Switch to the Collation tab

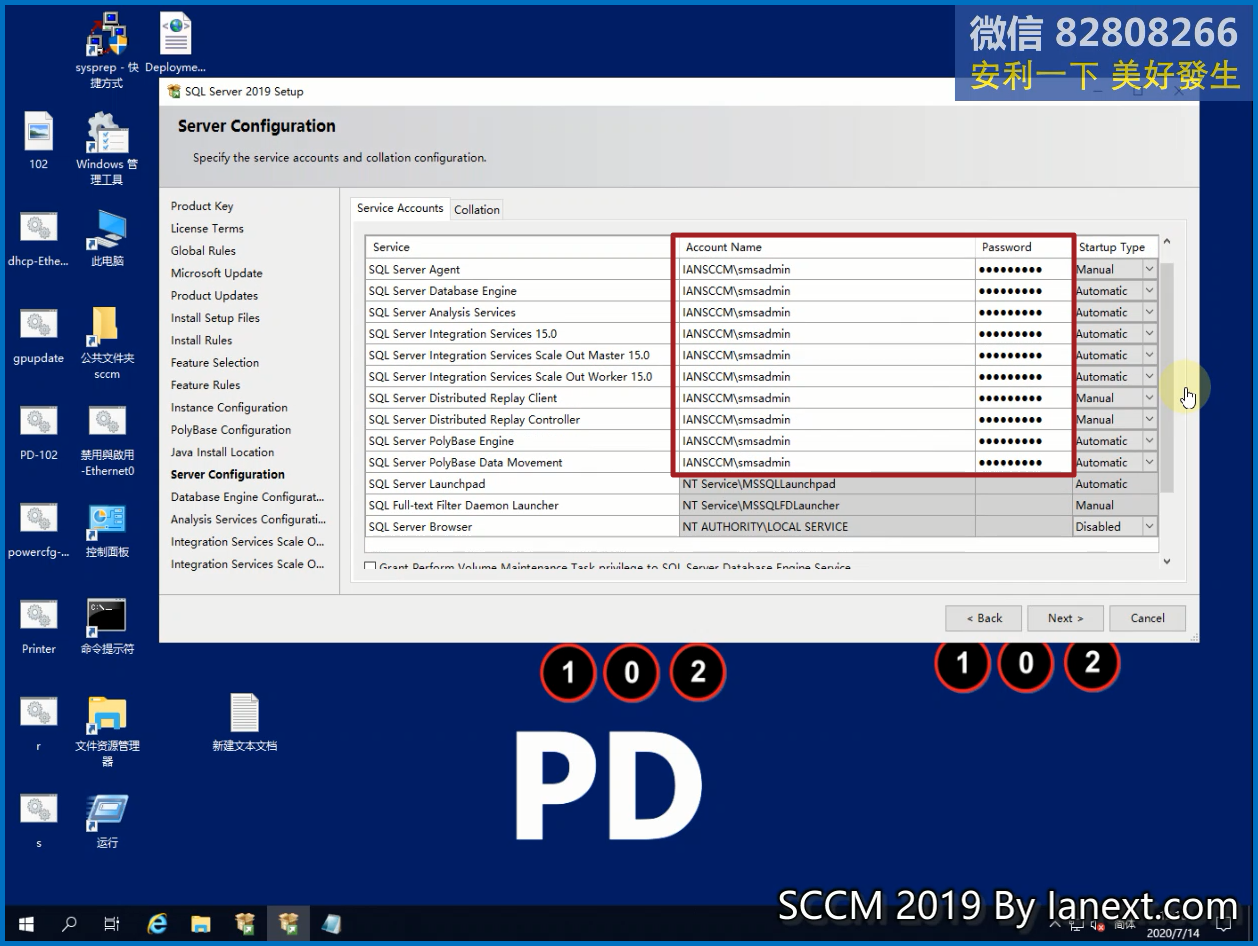pos(477,209)
